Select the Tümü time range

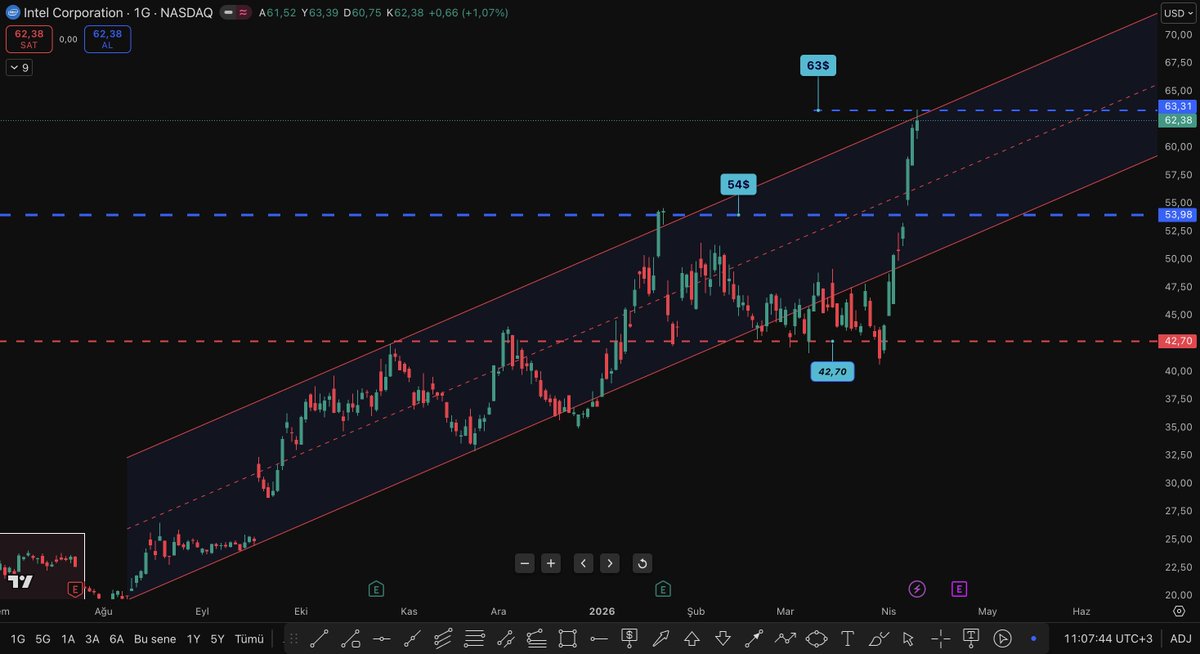pos(249,638)
